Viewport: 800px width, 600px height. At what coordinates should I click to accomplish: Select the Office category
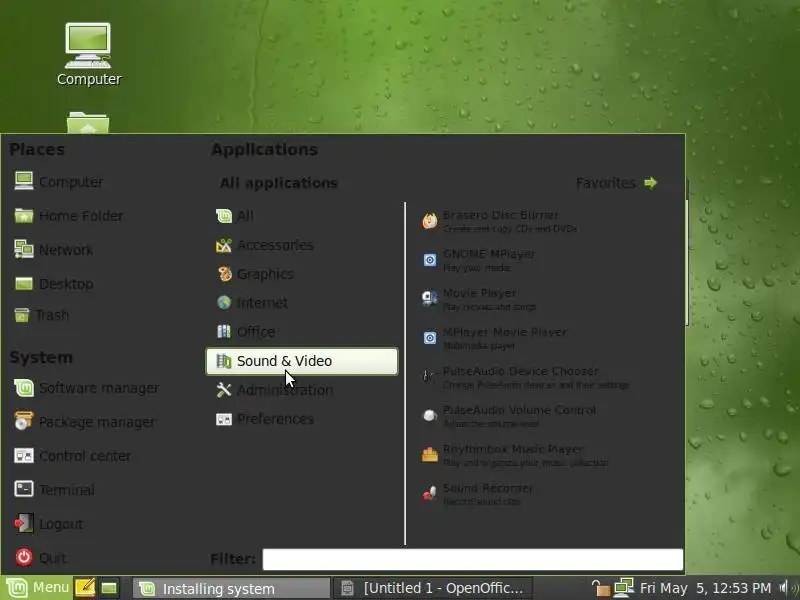click(302, 332)
